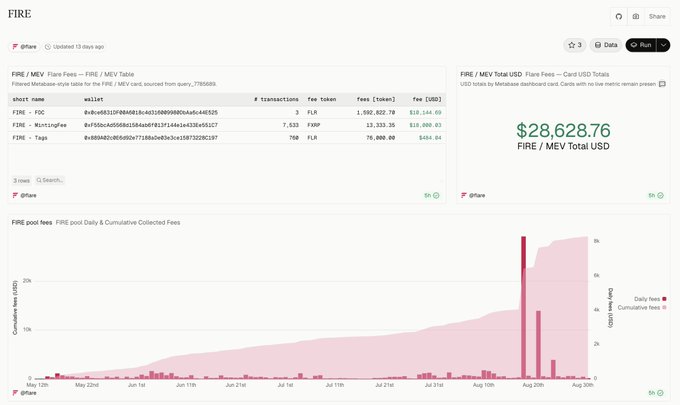
Task: Expand the Run options dropdown arrow
Action: click(664, 45)
